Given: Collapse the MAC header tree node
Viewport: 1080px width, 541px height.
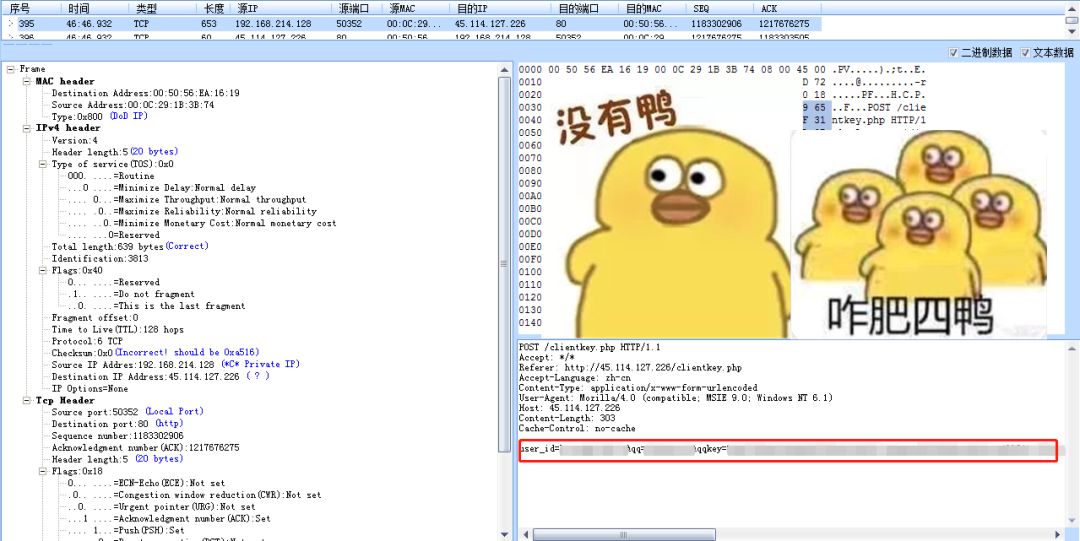Looking at the screenshot, I should pos(27,81).
